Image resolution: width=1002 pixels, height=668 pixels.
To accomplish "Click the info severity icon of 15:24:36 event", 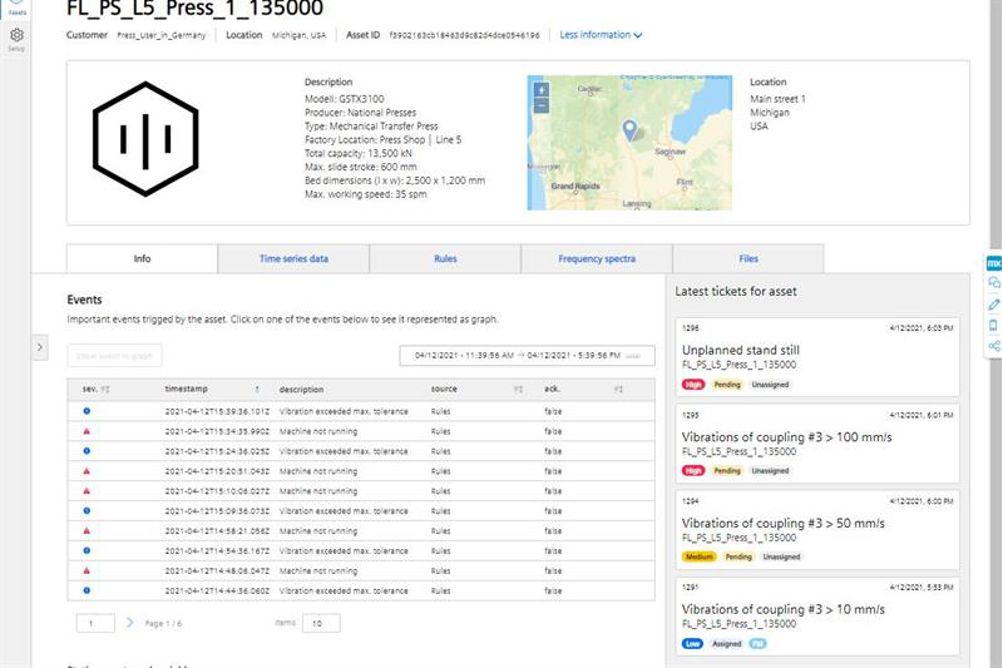I will point(87,451).
